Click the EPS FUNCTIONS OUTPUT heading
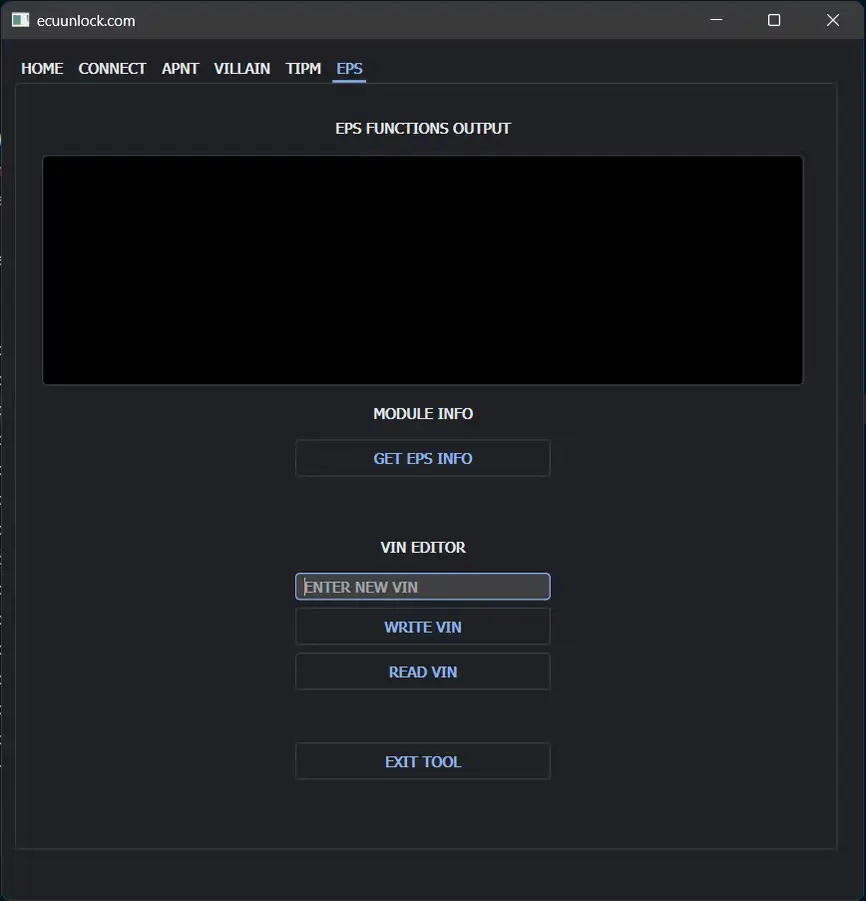866x901 pixels. point(422,128)
